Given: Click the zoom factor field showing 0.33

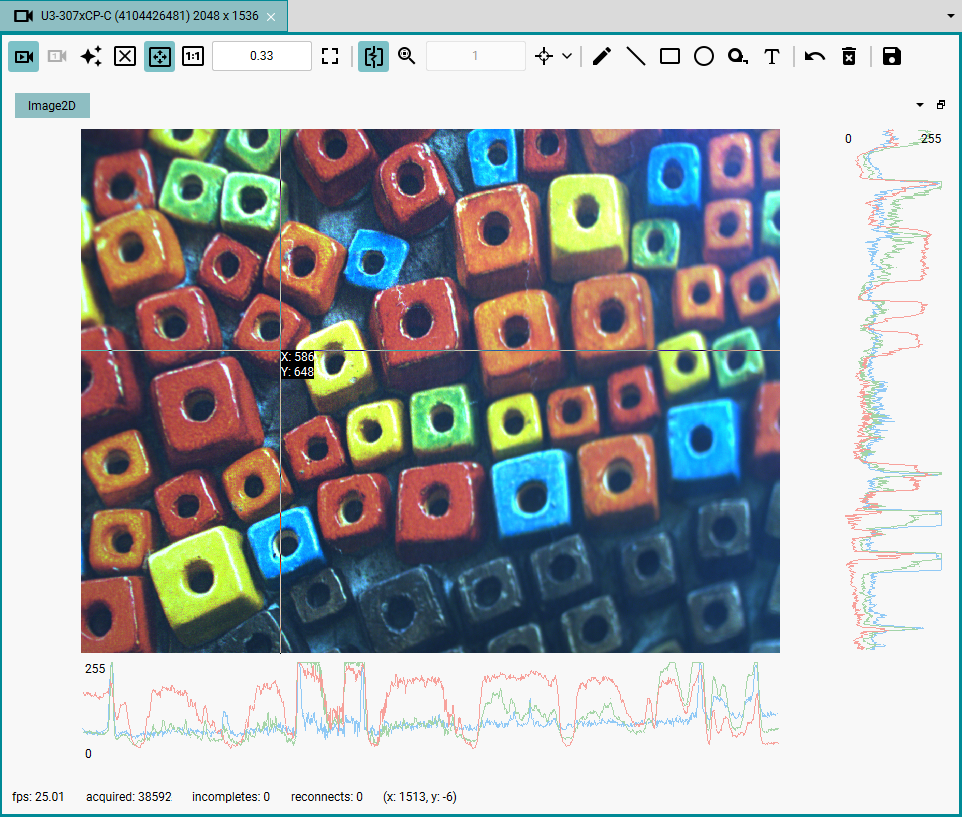Looking at the screenshot, I should (262, 56).
